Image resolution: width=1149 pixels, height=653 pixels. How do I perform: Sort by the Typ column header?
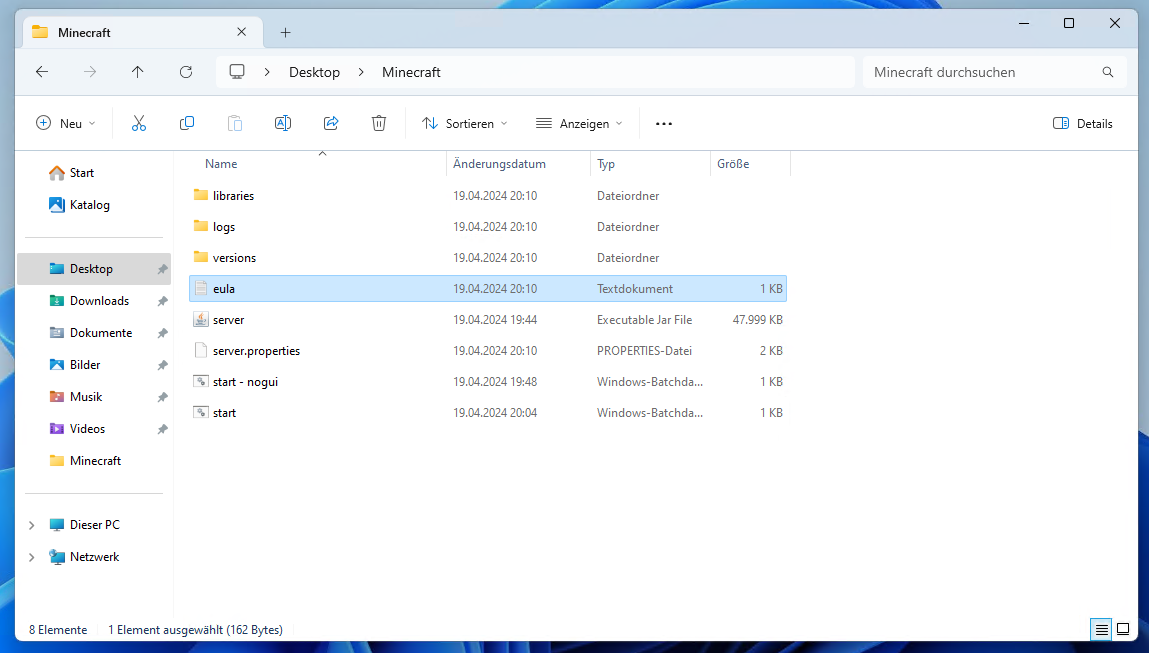coord(650,164)
